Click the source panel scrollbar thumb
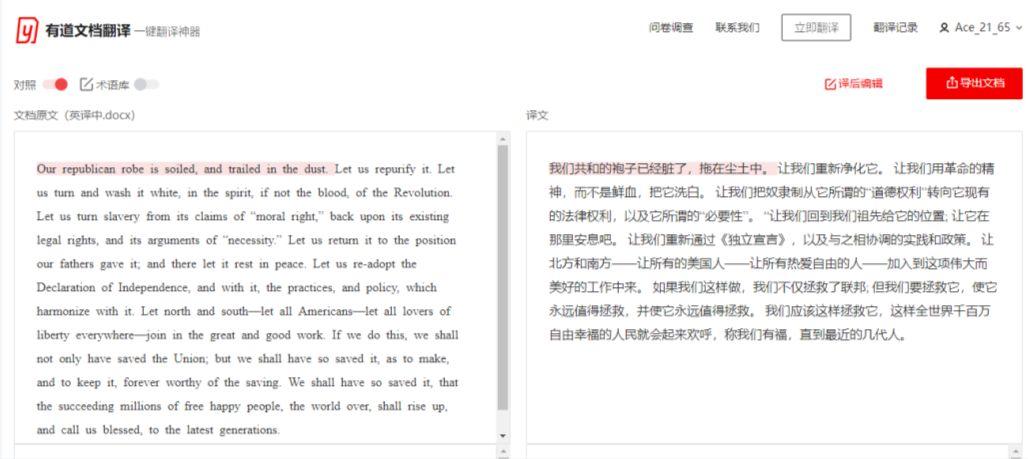 pyautogui.click(x=503, y=277)
